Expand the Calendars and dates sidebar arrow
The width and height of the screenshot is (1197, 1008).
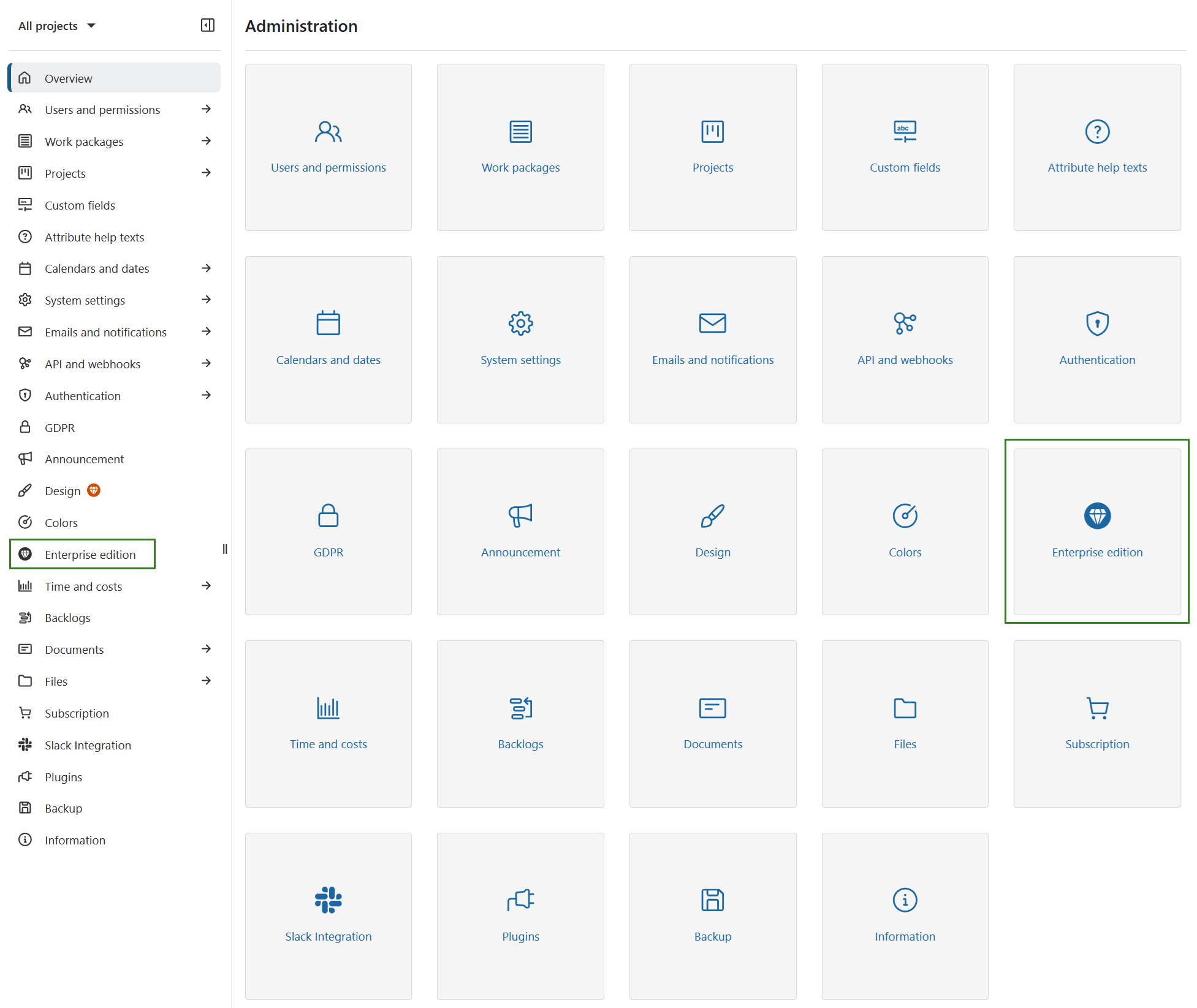tap(207, 268)
